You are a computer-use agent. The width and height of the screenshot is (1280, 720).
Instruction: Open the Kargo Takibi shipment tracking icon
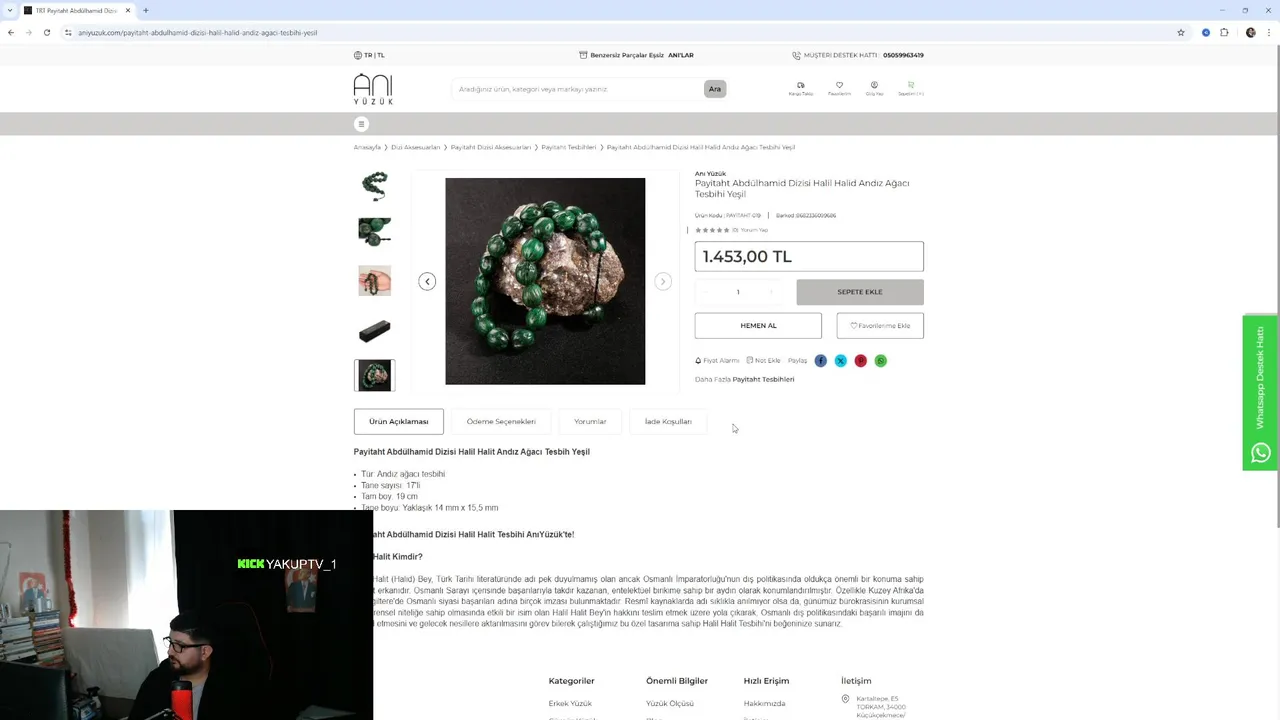pos(800,88)
